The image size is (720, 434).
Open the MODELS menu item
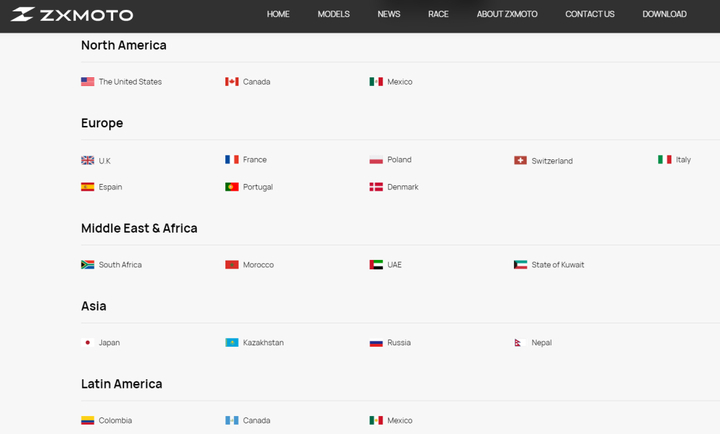(333, 14)
